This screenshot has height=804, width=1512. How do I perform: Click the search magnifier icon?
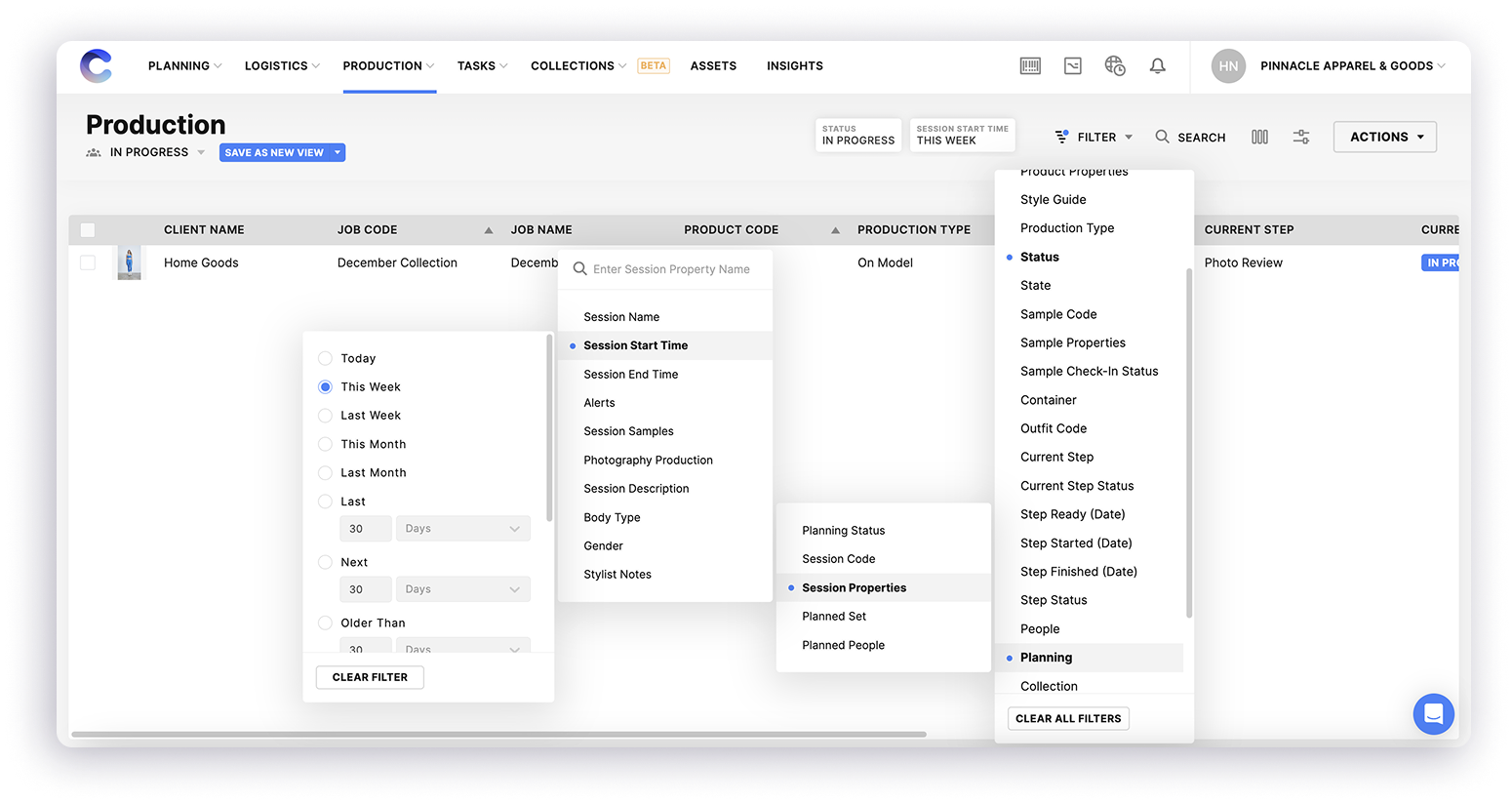pyautogui.click(x=1162, y=137)
